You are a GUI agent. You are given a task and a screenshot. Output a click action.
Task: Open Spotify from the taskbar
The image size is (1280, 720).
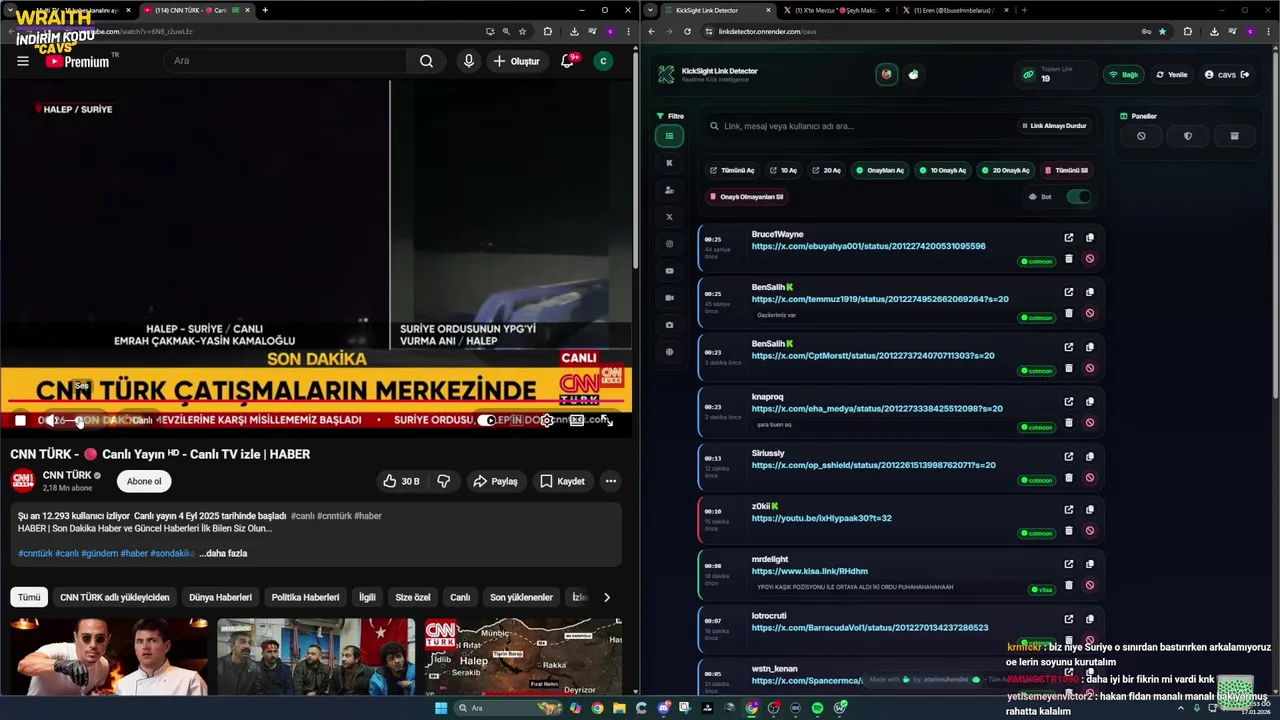tap(818, 708)
